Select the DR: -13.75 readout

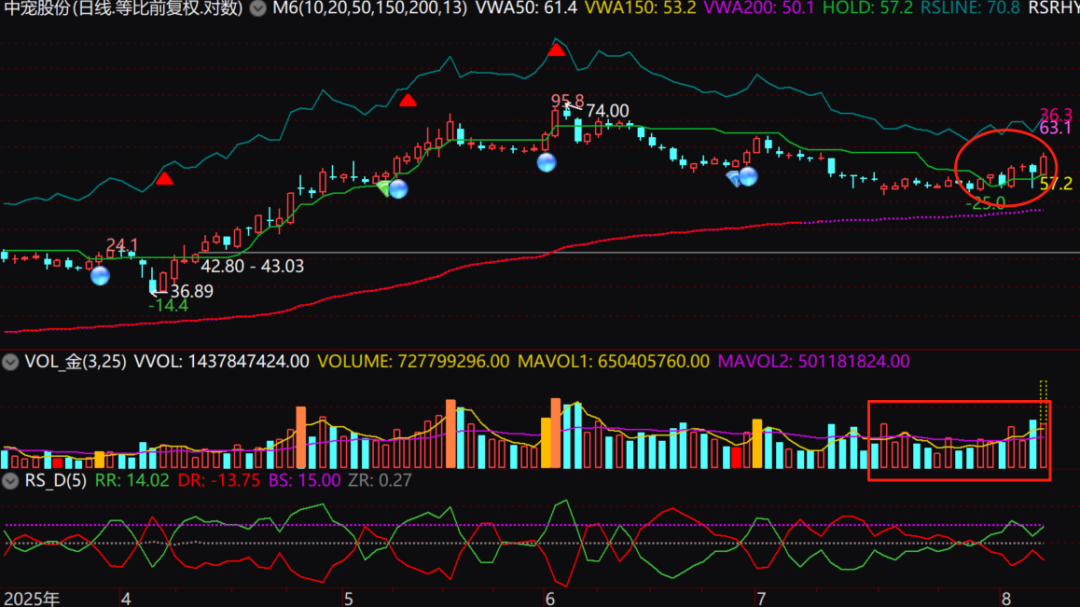click(219, 480)
